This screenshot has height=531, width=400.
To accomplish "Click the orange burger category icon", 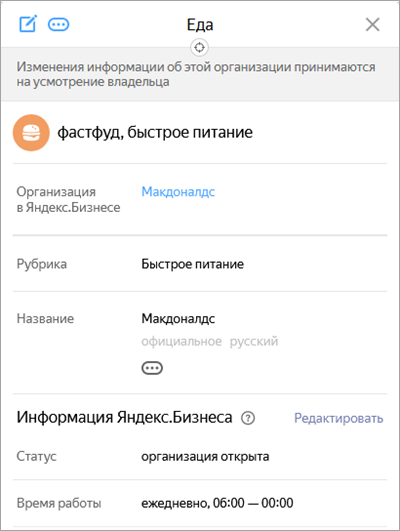I will tap(31, 132).
